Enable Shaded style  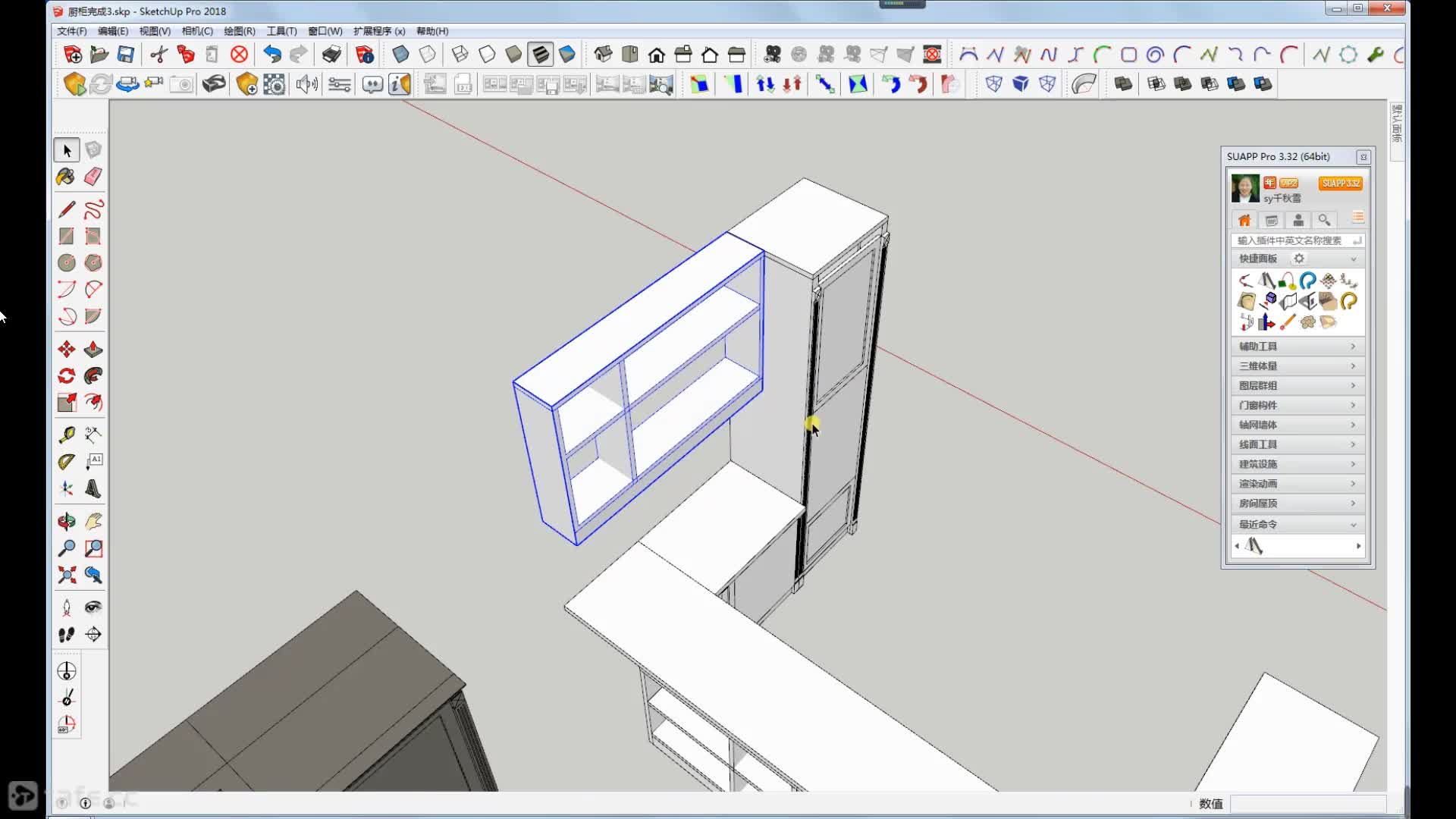click(x=513, y=54)
